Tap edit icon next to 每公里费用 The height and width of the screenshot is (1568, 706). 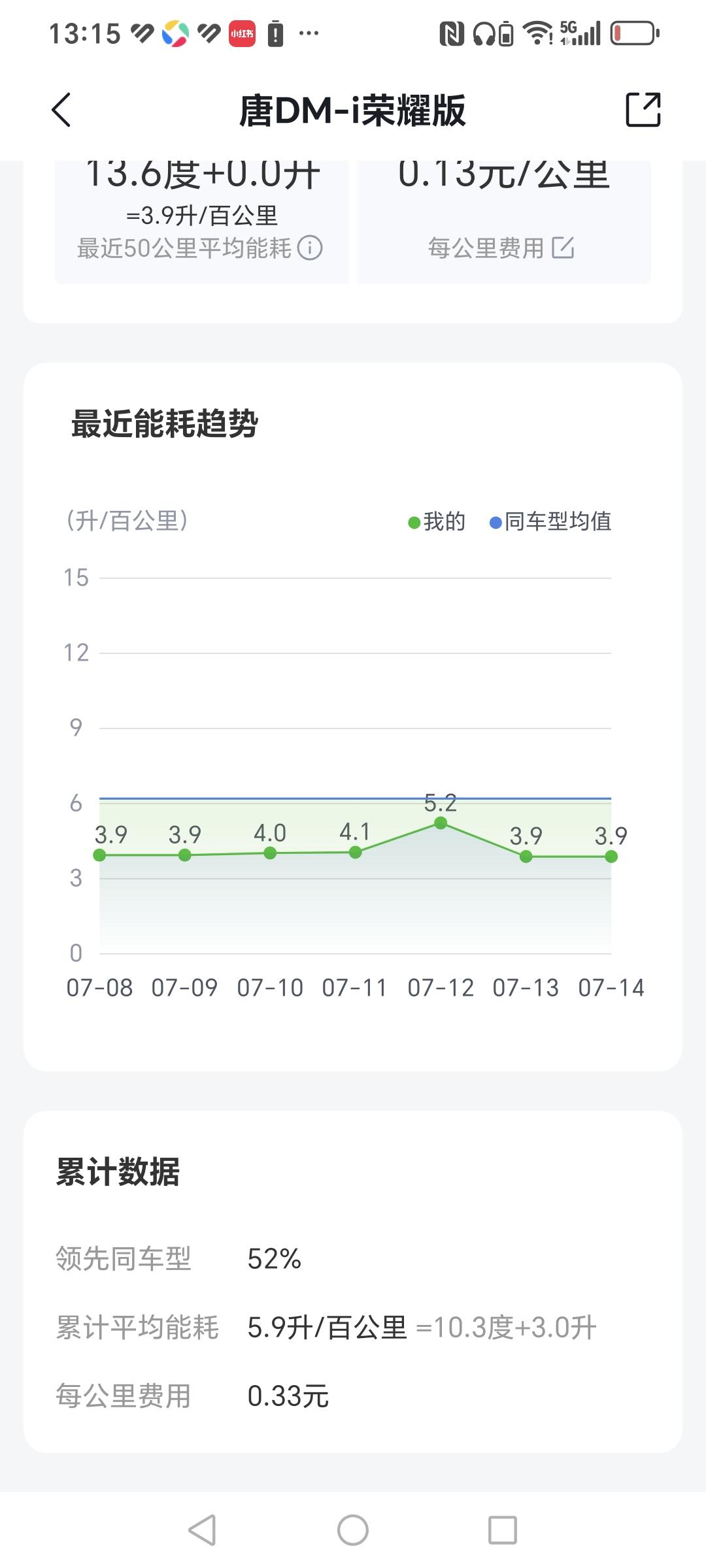click(x=563, y=248)
